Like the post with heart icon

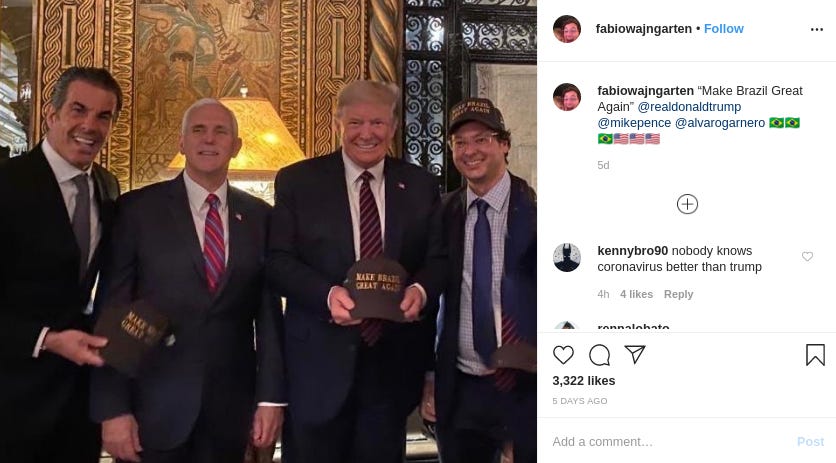563,355
